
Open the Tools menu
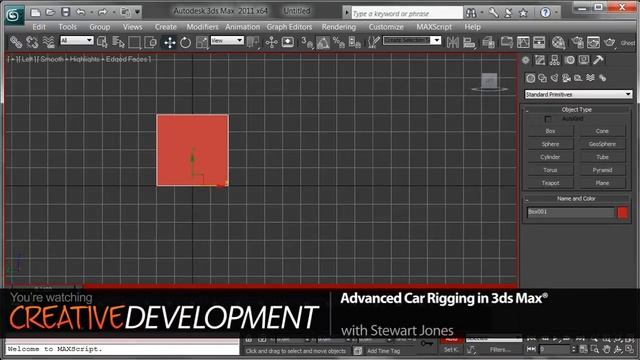point(67,27)
